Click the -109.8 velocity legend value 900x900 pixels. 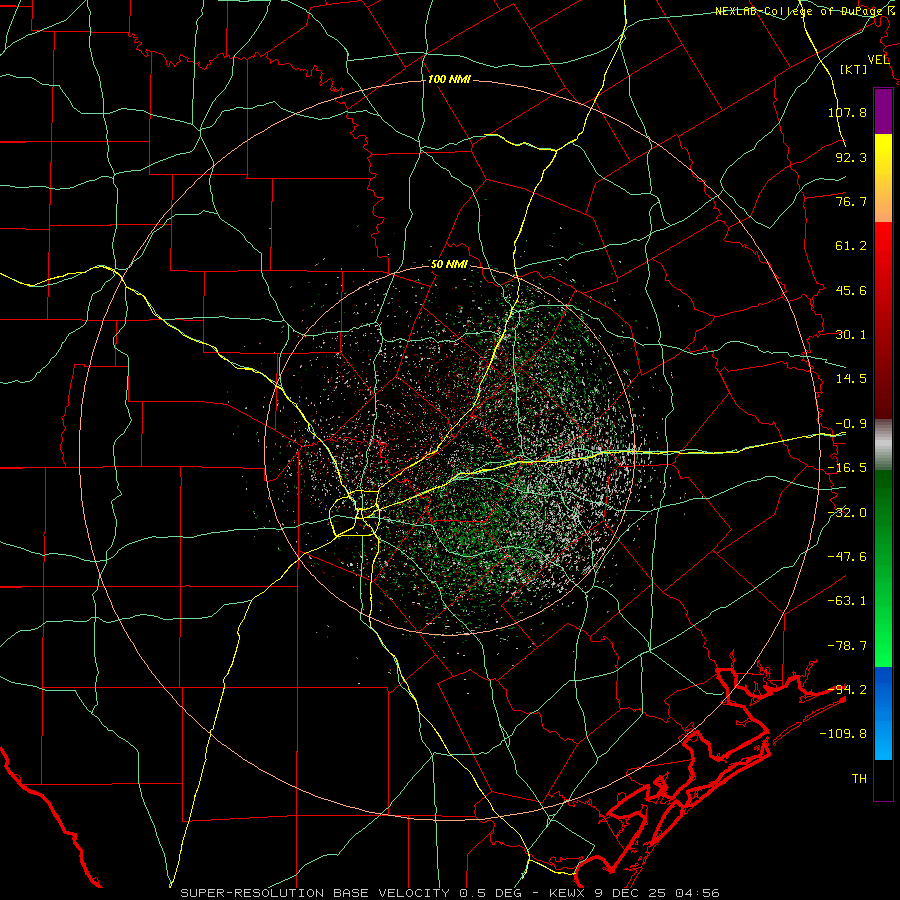[x=843, y=734]
